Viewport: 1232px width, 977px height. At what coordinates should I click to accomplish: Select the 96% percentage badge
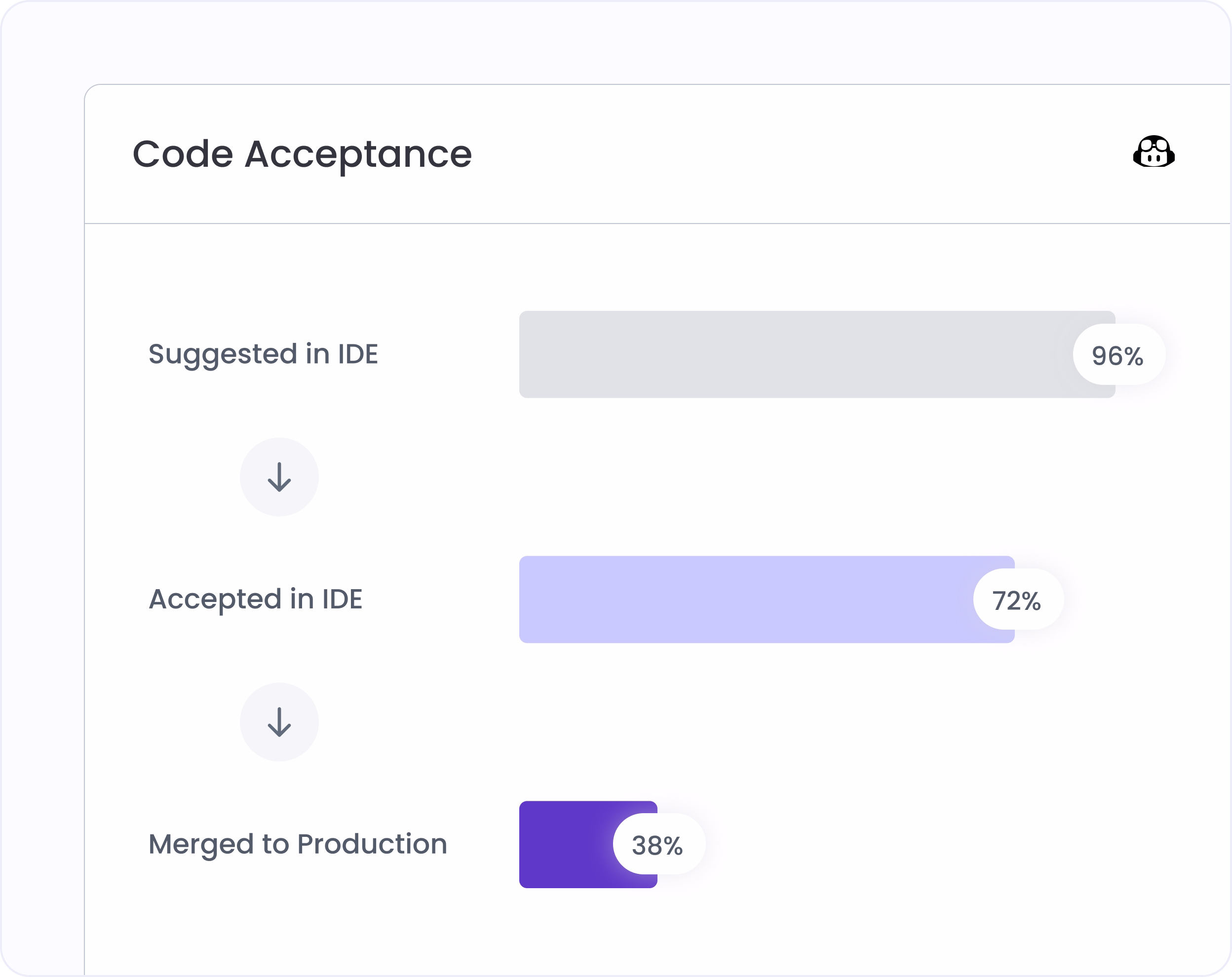(1119, 355)
